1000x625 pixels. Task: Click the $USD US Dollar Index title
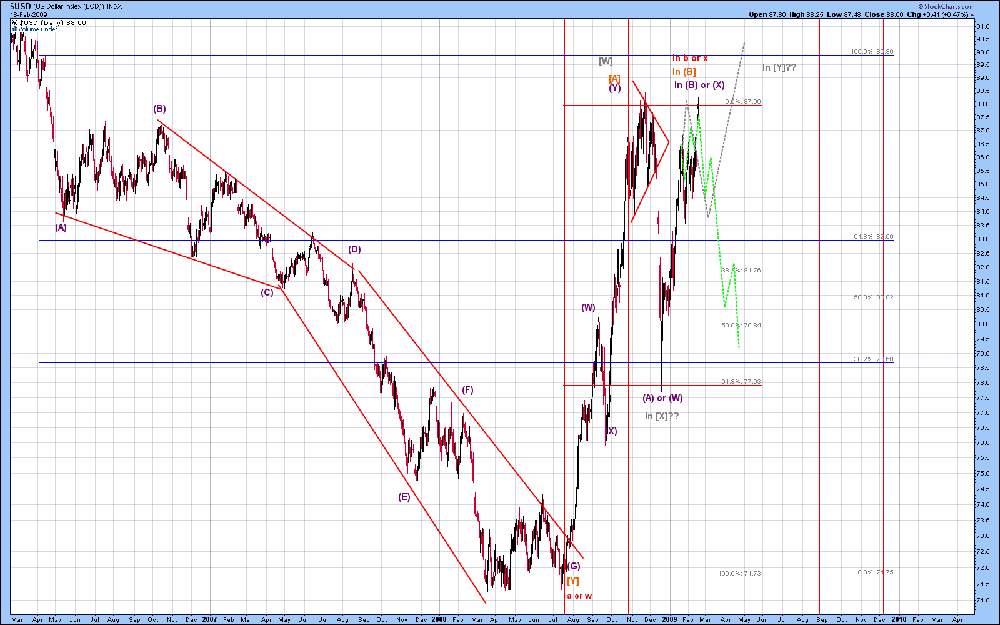pos(66,6)
